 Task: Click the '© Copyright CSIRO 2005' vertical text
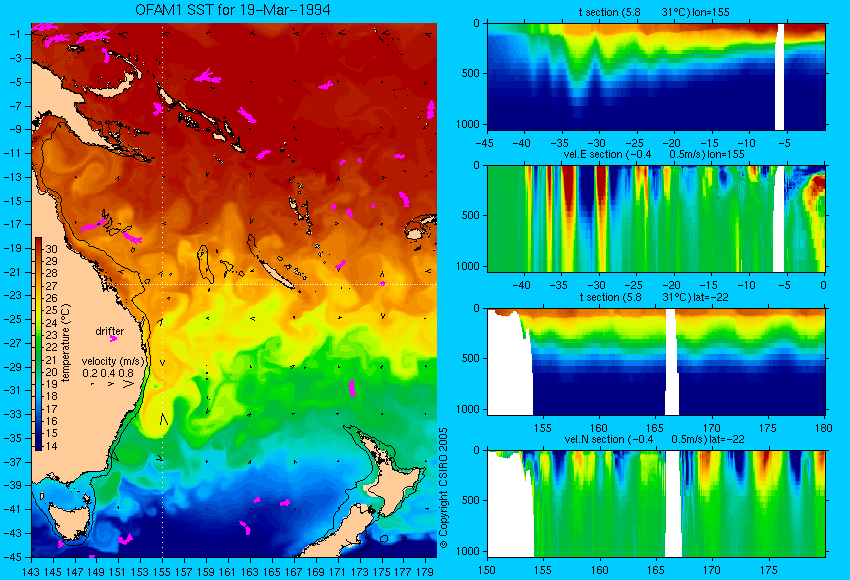pyautogui.click(x=443, y=488)
